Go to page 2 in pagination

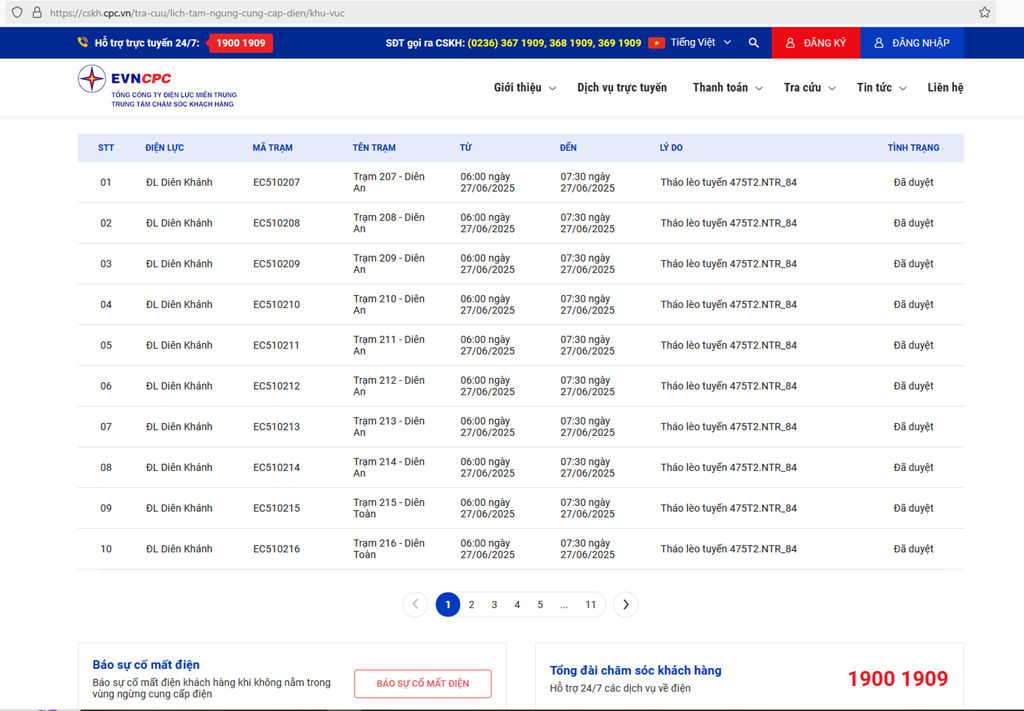[x=472, y=605]
